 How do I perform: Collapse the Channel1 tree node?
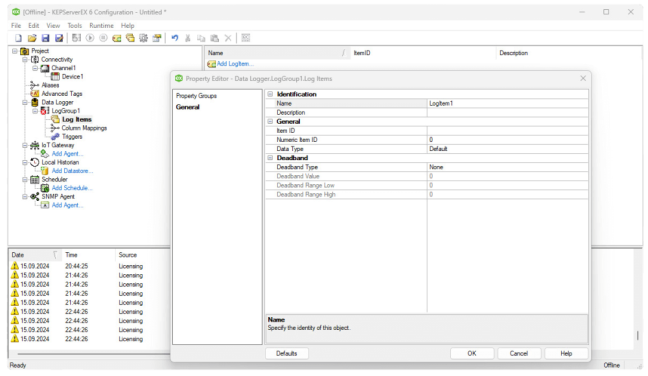(35, 68)
